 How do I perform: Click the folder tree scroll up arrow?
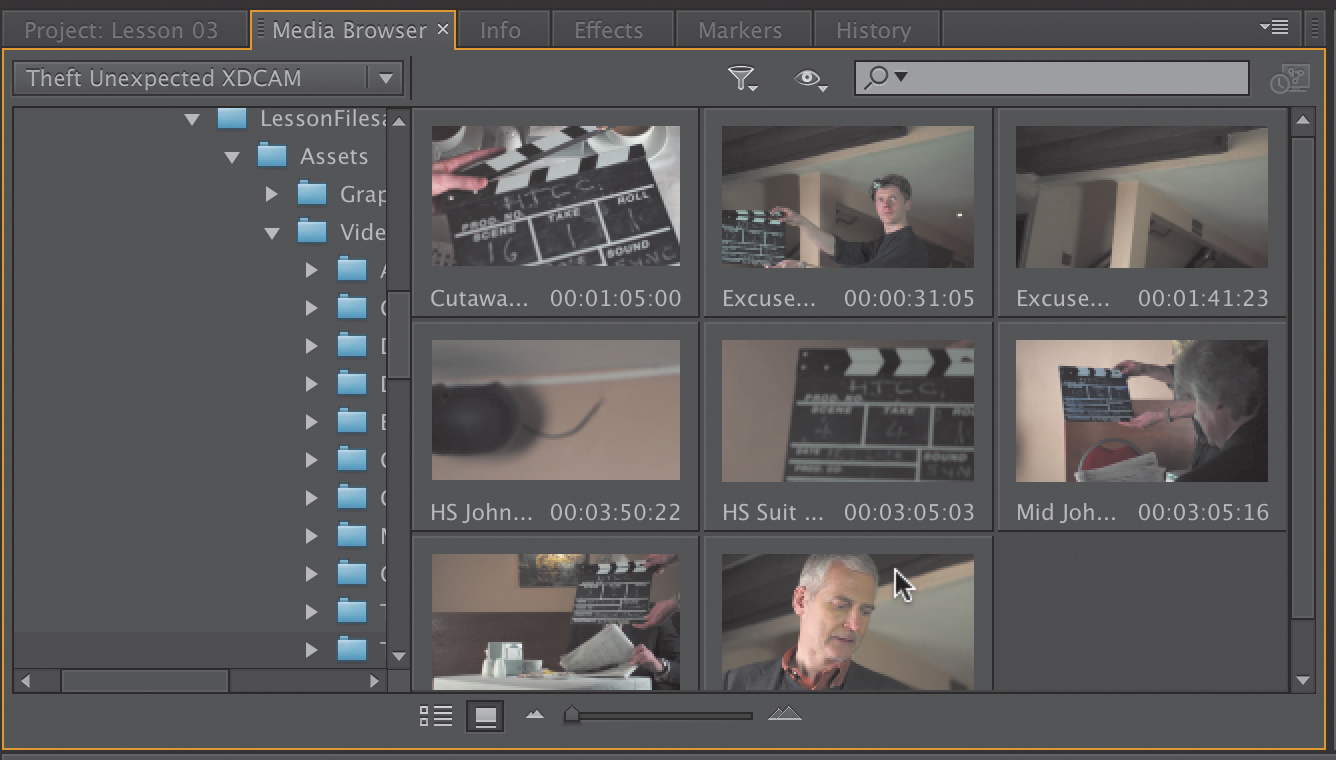(x=399, y=121)
